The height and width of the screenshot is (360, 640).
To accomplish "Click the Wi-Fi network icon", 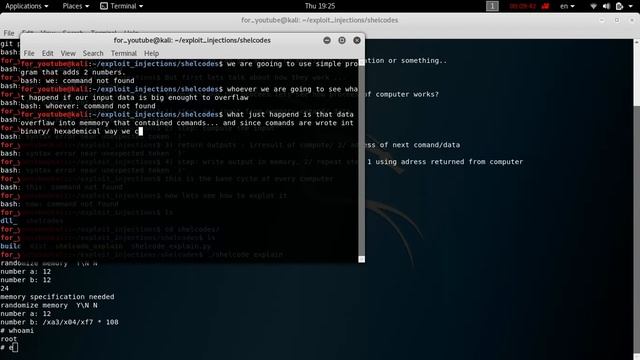I will pyautogui.click(x=593, y=6).
